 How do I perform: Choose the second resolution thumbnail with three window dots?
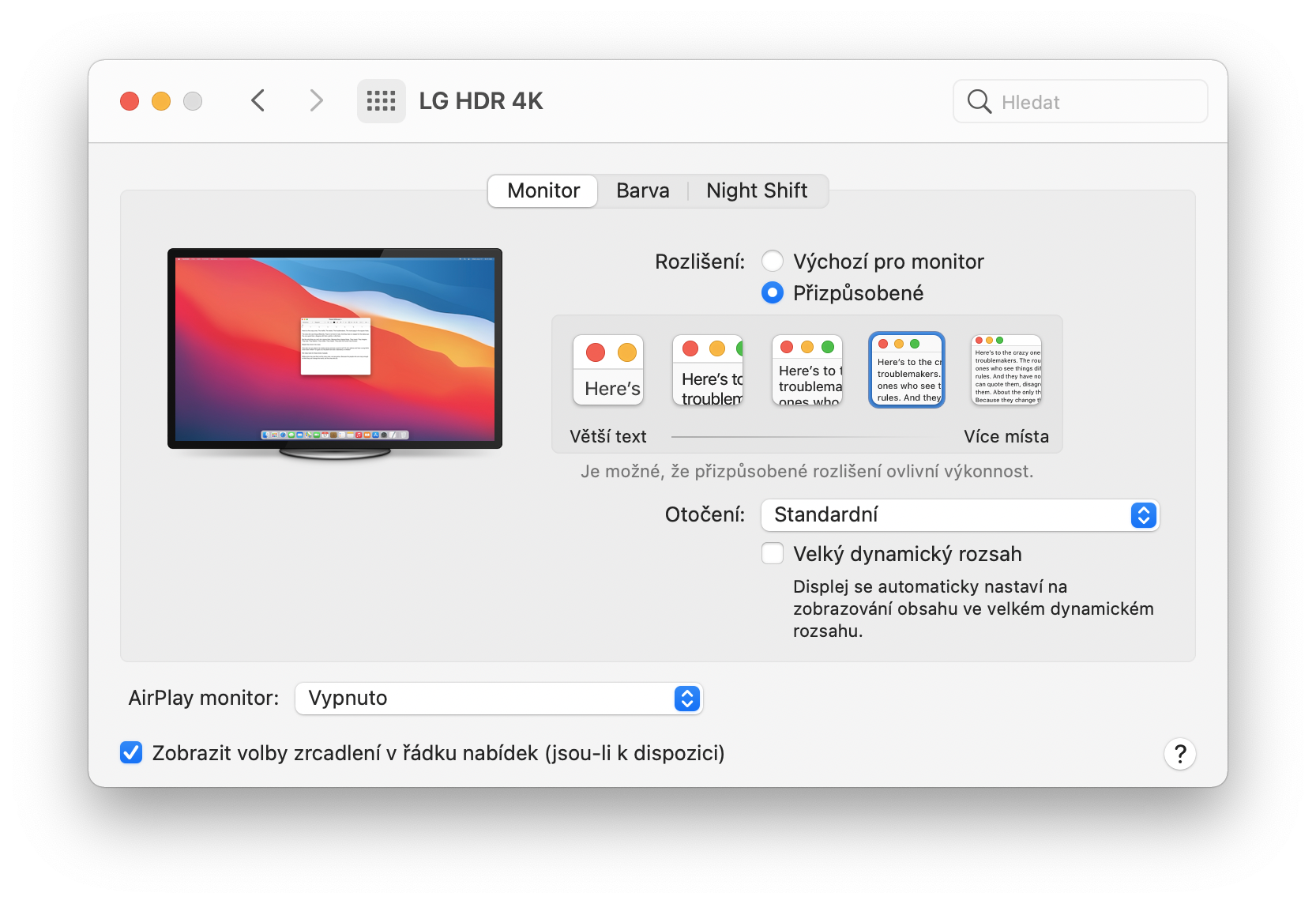pyautogui.click(x=708, y=370)
